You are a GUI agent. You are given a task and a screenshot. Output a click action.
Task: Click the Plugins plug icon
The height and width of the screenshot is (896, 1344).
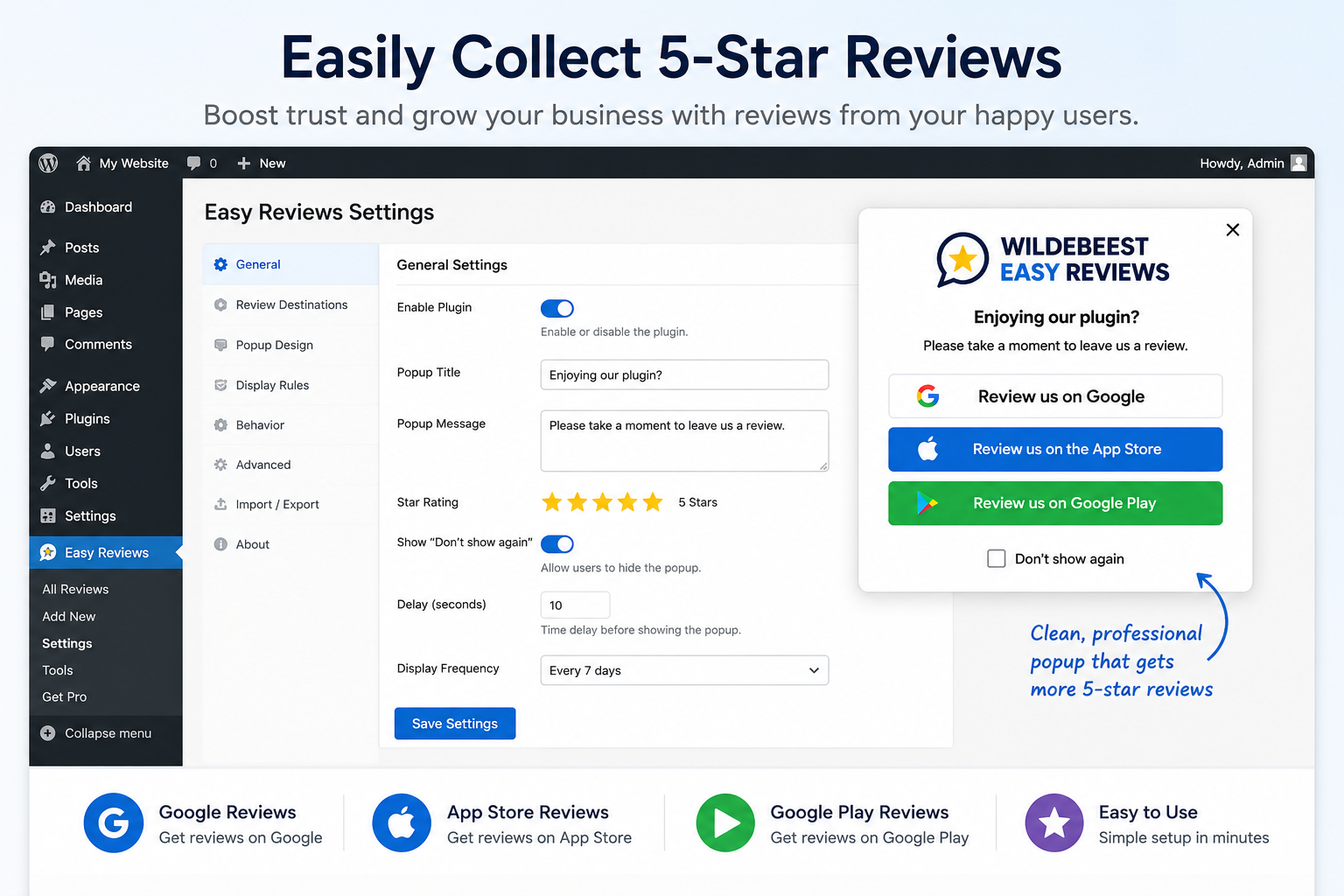(x=48, y=418)
